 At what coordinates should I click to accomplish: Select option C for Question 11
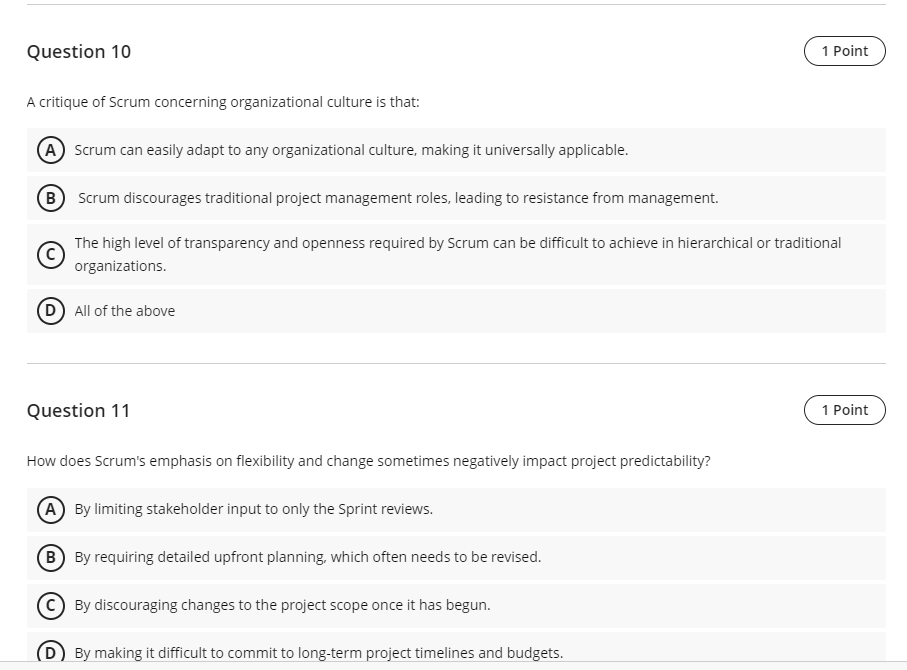(x=50, y=604)
